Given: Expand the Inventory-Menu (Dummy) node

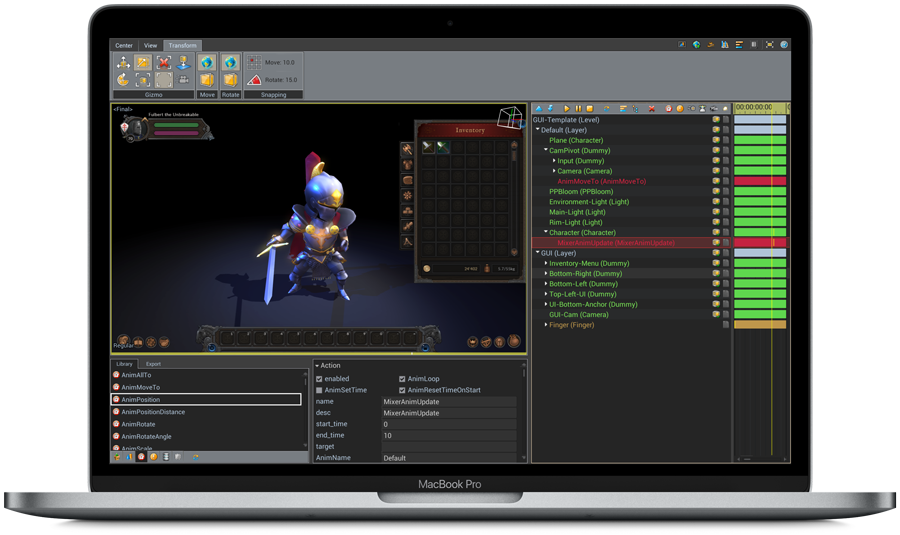Looking at the screenshot, I should 546,263.
